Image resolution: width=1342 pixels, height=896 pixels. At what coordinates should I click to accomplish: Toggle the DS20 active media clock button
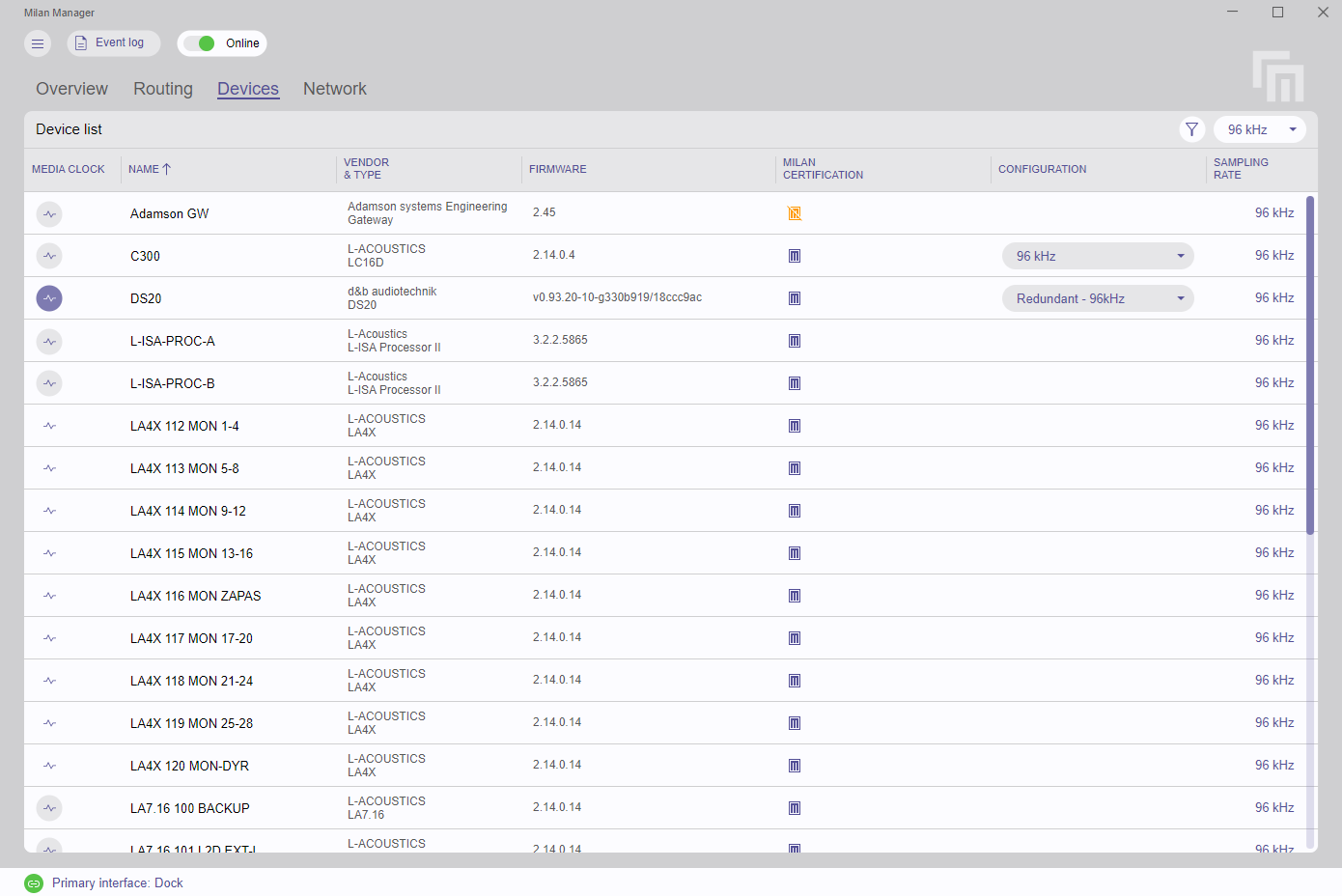[x=49, y=298]
